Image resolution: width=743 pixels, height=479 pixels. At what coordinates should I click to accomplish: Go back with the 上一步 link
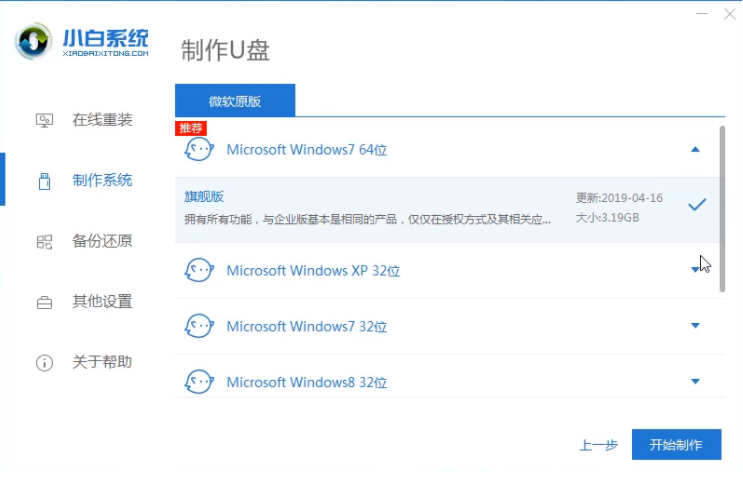coord(598,445)
